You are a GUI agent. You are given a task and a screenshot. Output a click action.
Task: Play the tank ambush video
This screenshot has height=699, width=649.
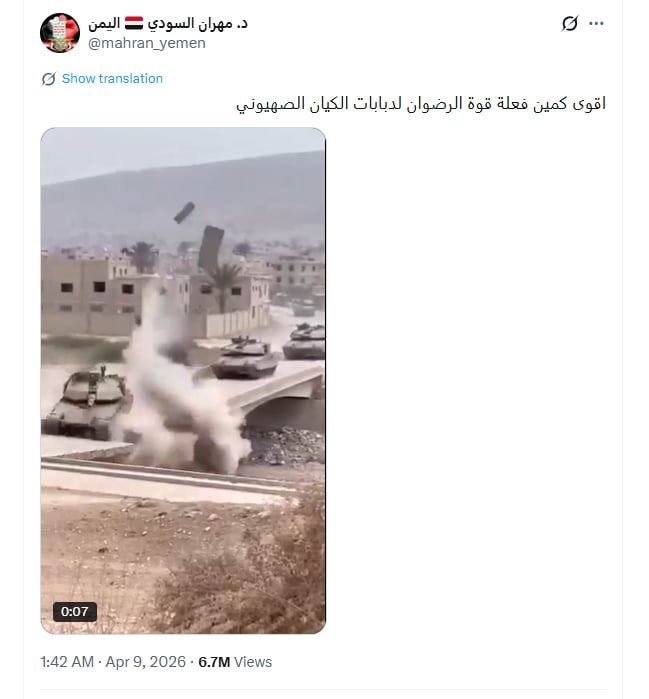[183, 380]
